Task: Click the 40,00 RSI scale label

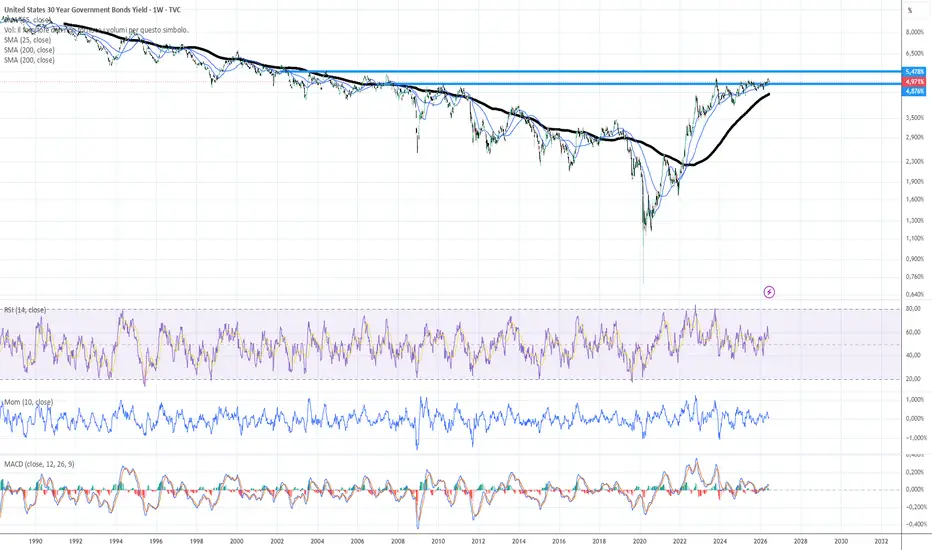Action: click(913, 355)
